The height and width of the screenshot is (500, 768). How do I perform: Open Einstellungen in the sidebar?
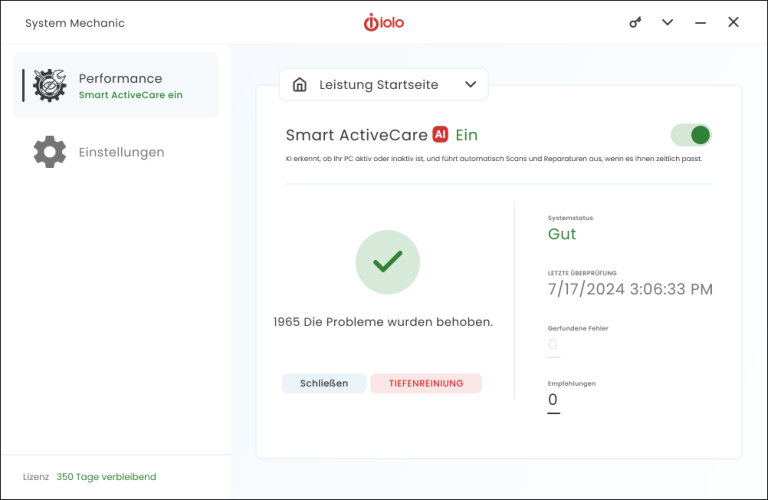[116, 152]
